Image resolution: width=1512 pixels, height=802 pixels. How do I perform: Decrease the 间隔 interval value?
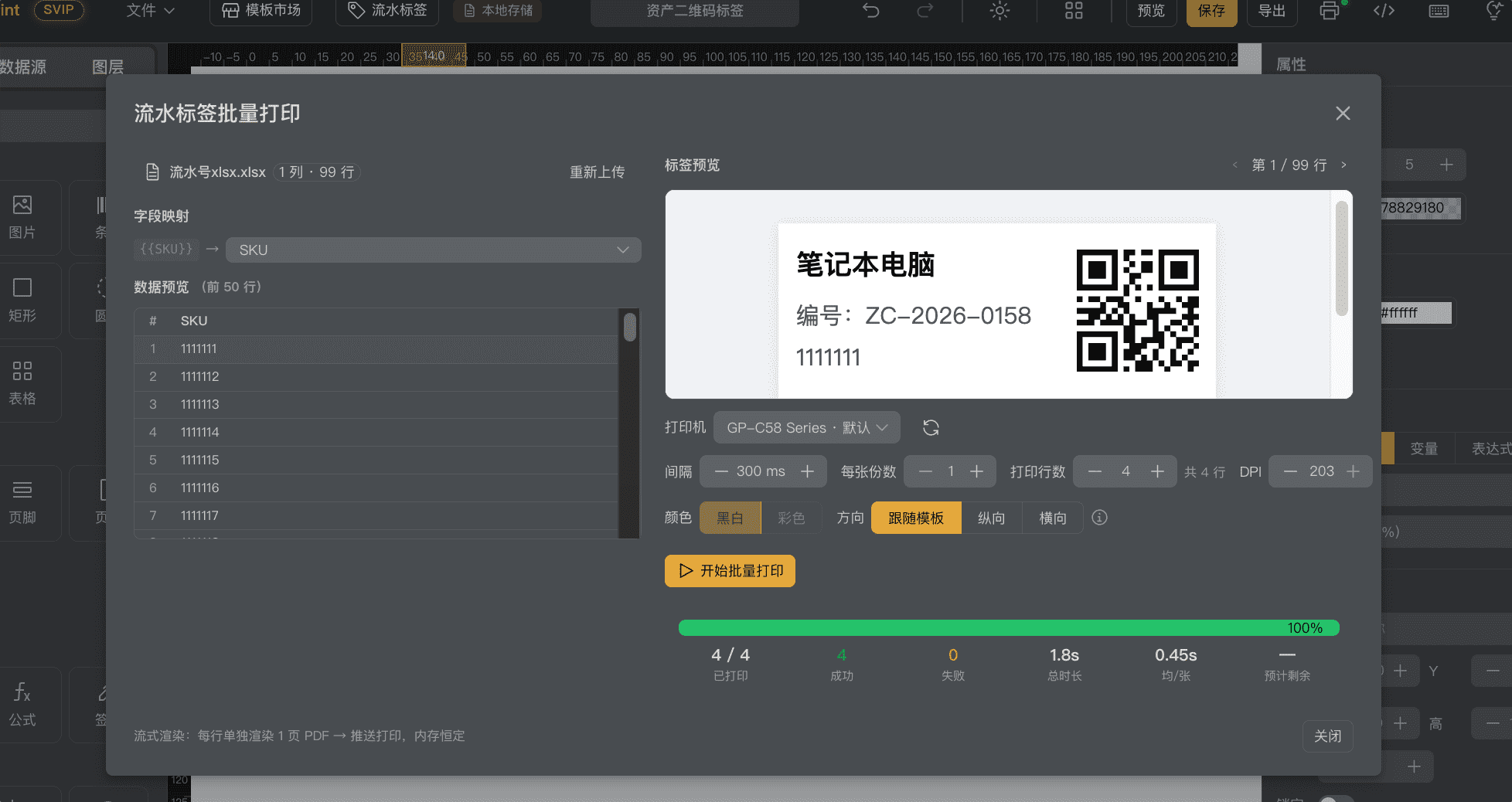pos(721,471)
